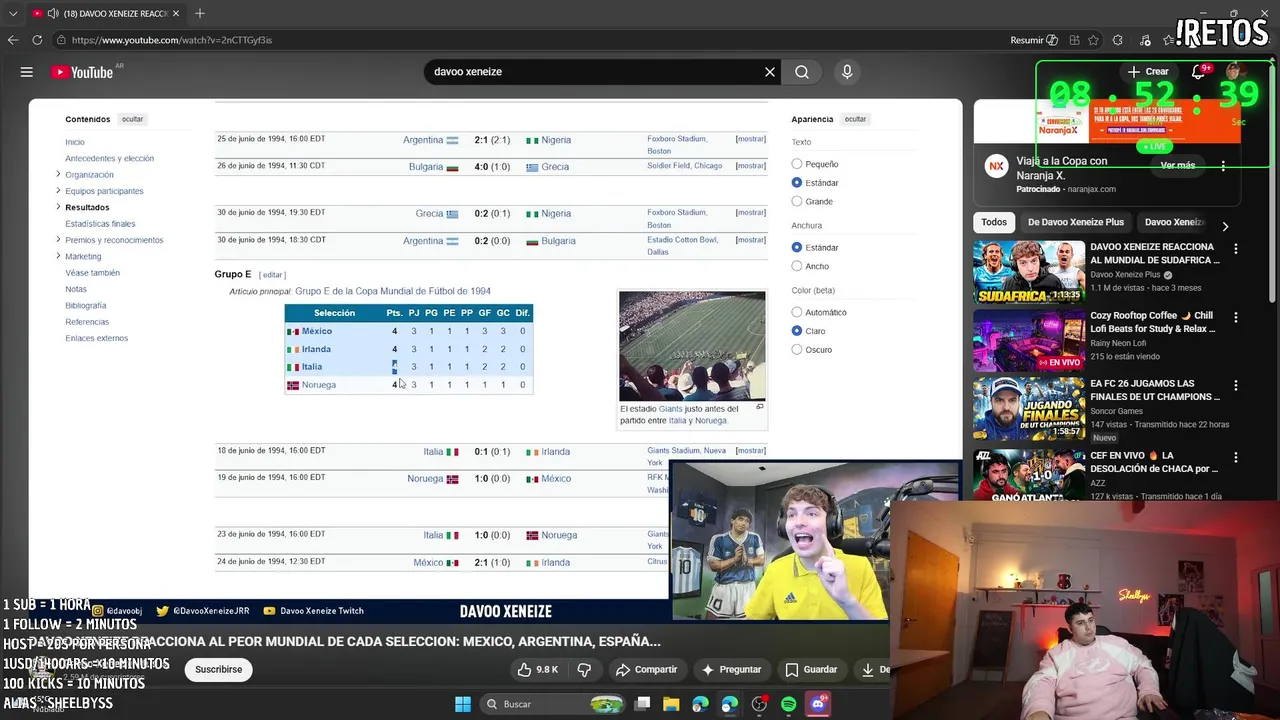Clear the search box with the X
The height and width of the screenshot is (720, 1280).
[x=770, y=72]
